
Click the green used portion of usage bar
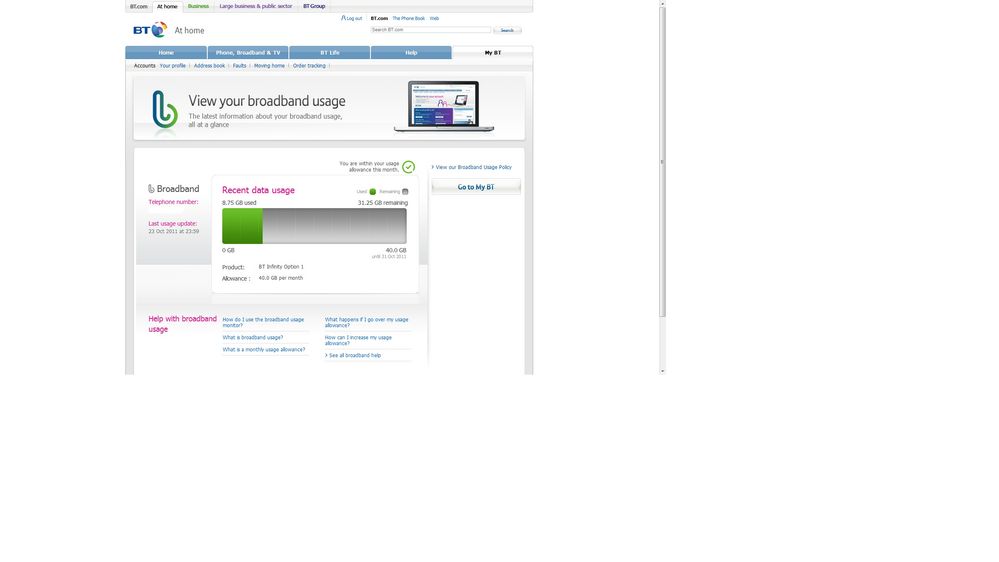click(x=242, y=226)
